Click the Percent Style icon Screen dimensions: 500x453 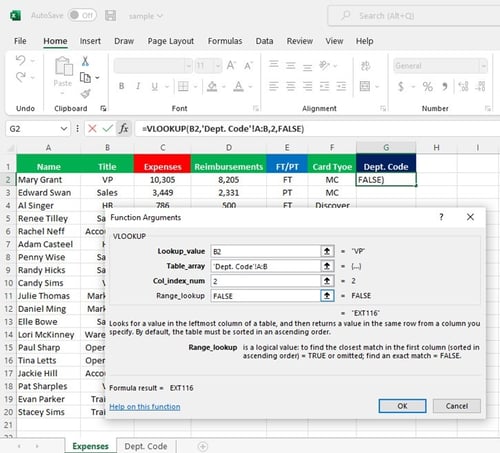click(x=428, y=87)
